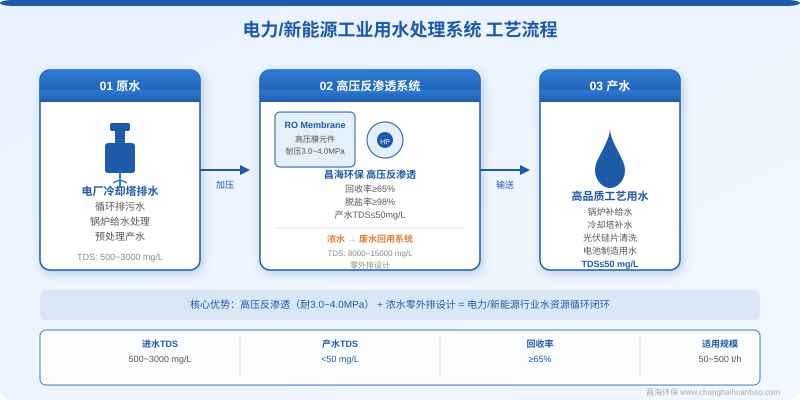
Task: Click the 核心优势 summary banner
Action: click(x=400, y=305)
